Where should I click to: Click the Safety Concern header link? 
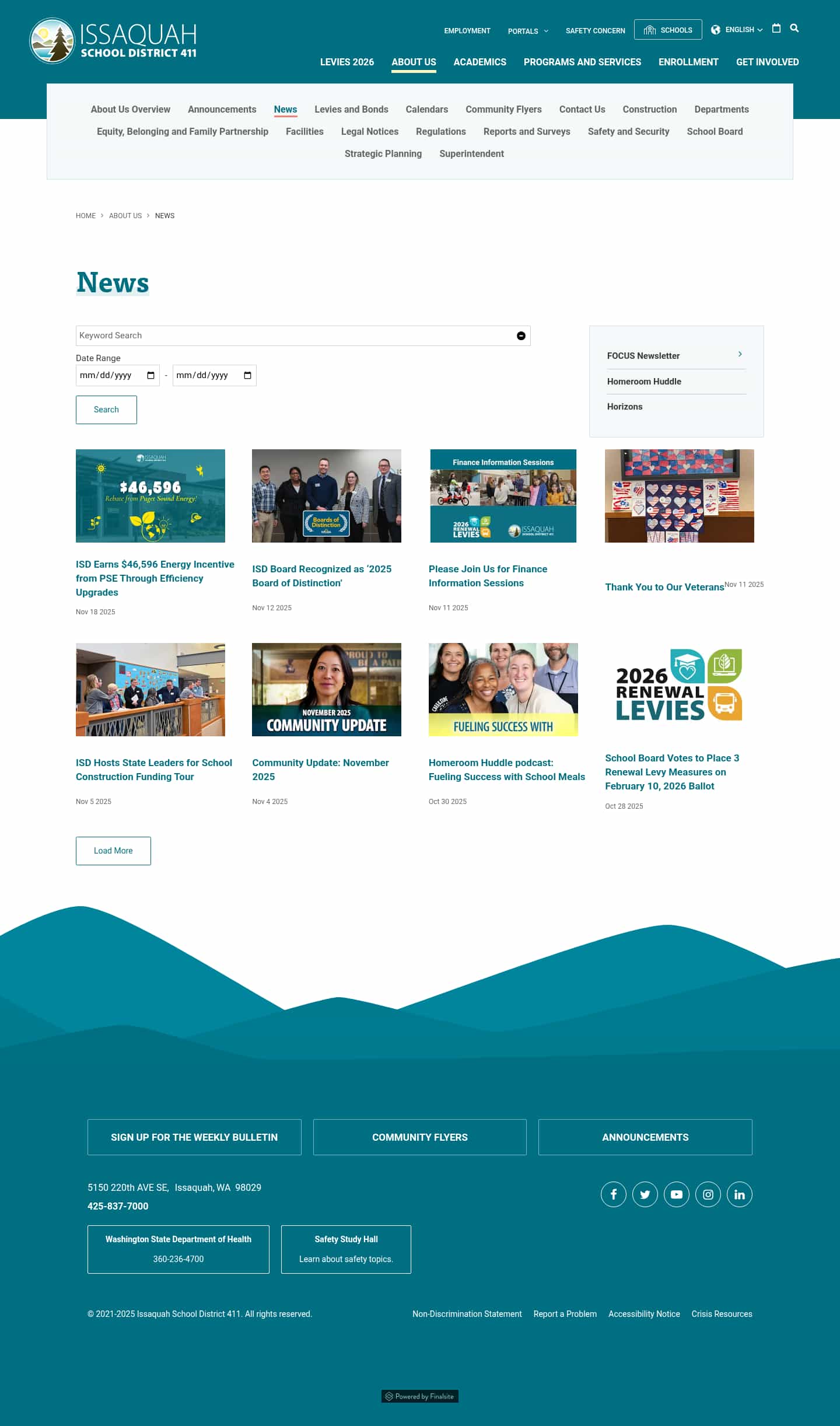(595, 31)
